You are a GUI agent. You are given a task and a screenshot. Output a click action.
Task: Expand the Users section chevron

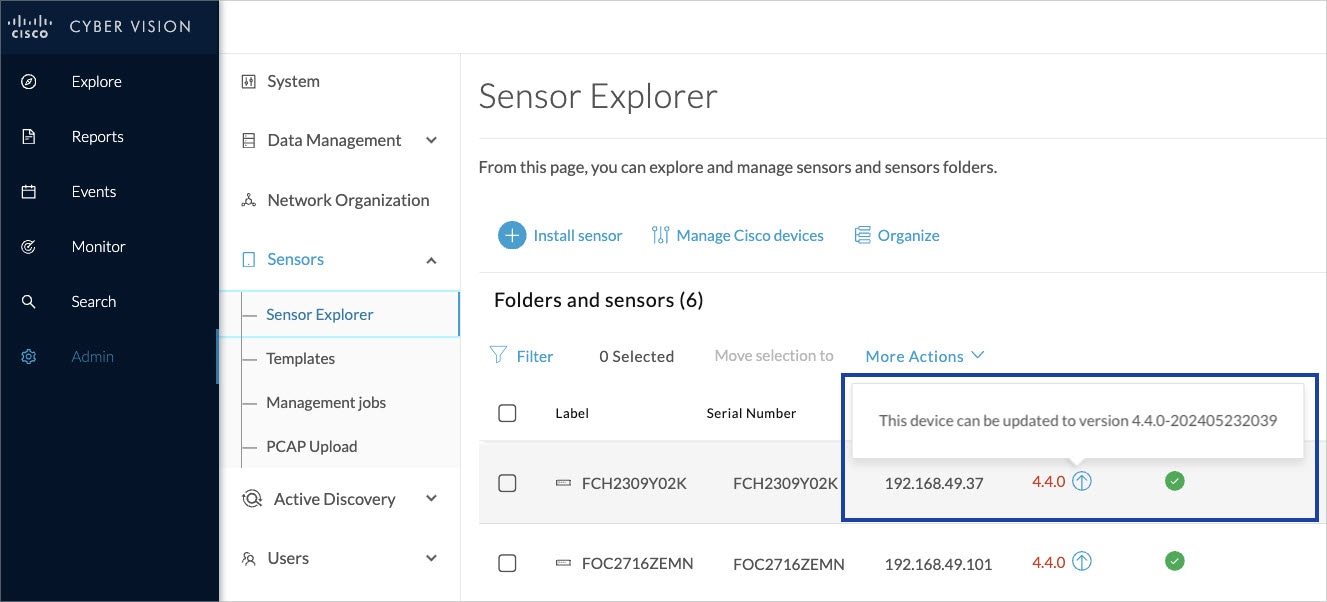click(x=431, y=559)
